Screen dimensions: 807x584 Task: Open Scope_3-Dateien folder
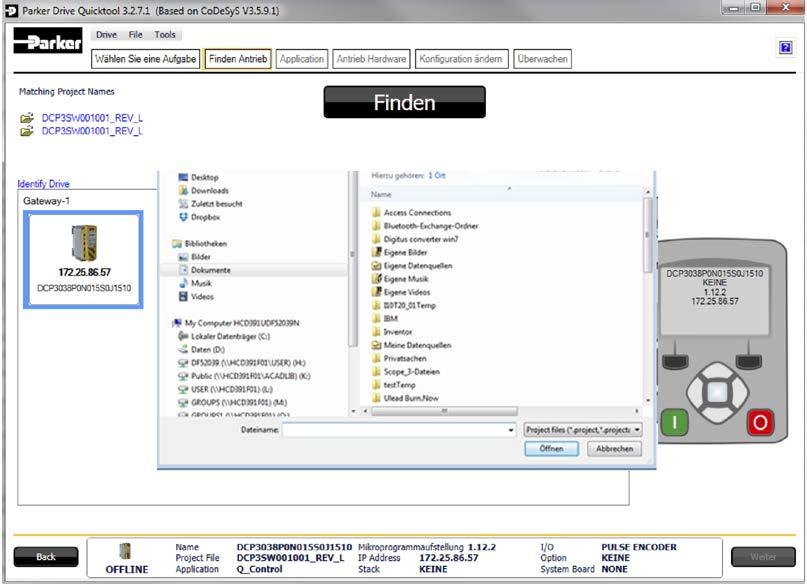click(x=406, y=372)
